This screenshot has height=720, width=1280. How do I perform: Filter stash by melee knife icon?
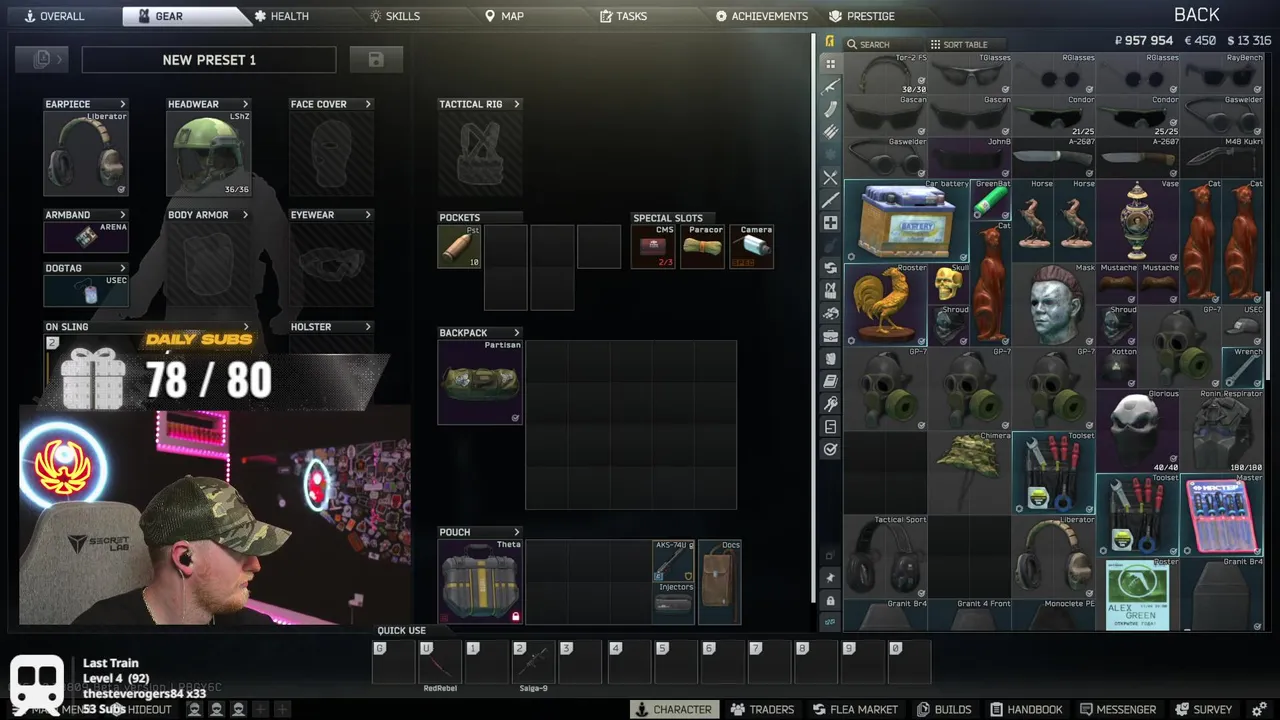pyautogui.click(x=830, y=200)
